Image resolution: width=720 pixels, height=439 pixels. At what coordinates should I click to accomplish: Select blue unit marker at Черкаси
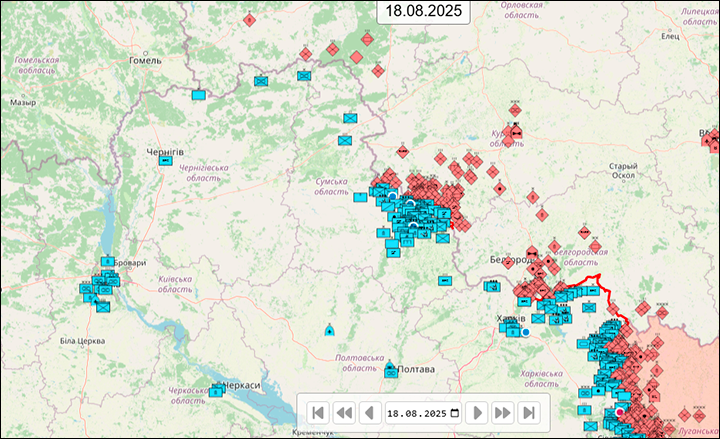tap(216, 391)
